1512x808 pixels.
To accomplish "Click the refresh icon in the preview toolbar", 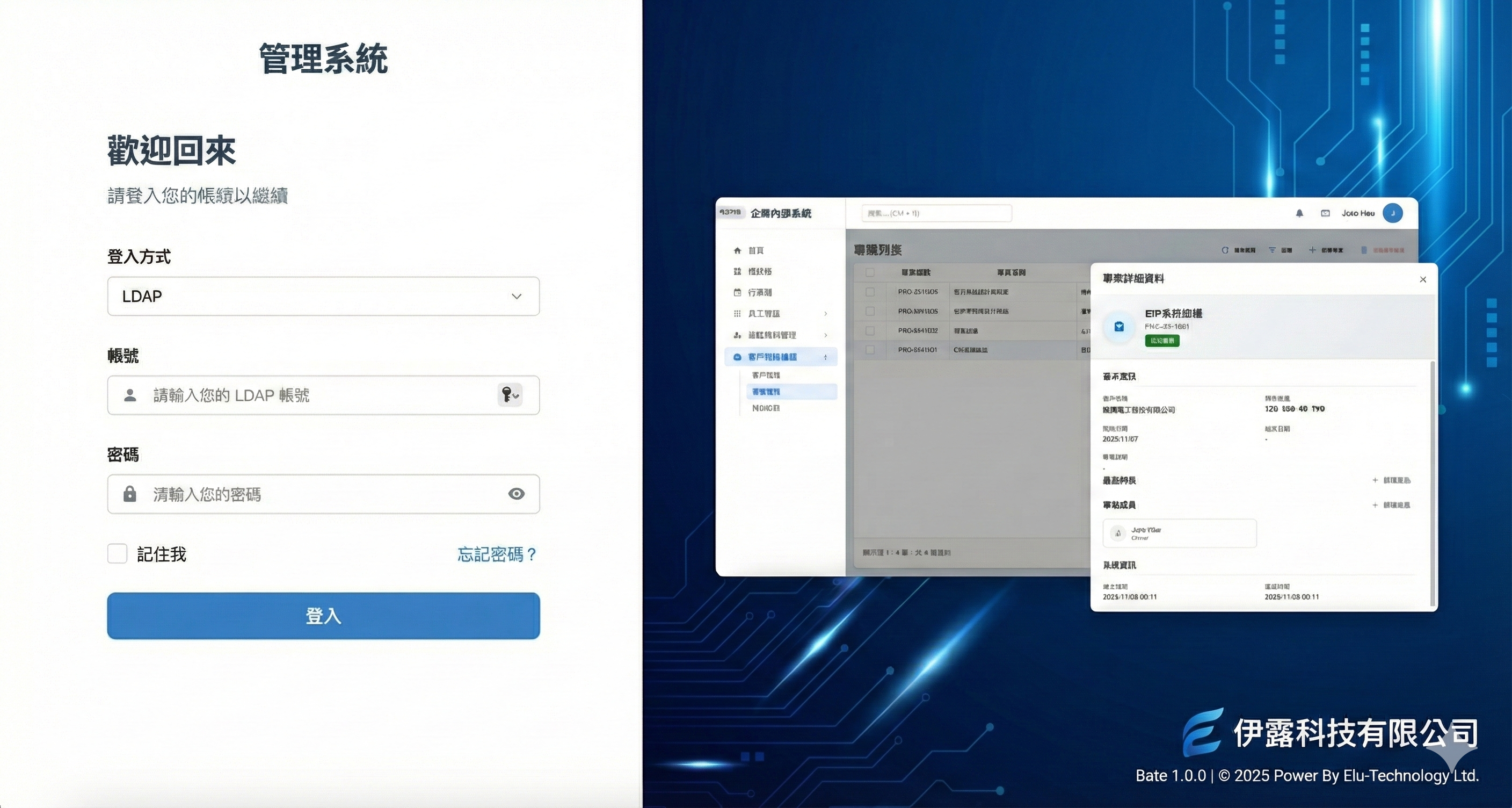I will (x=1225, y=250).
